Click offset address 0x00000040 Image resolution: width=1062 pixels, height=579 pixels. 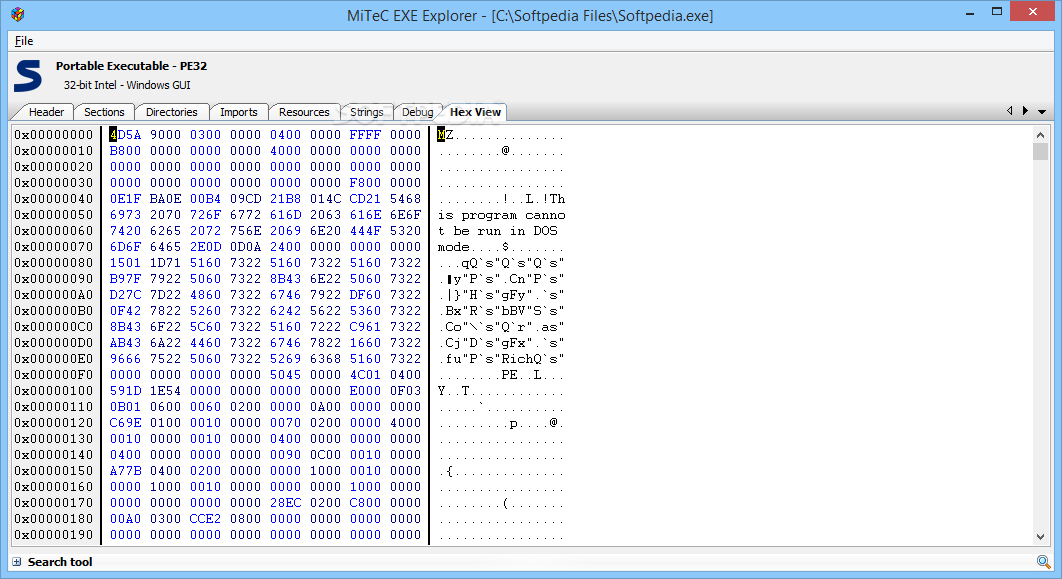click(54, 199)
